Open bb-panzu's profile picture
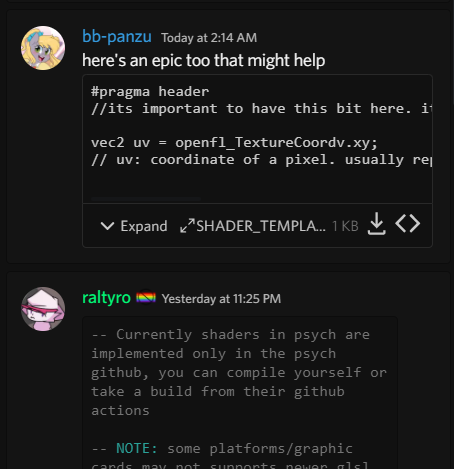 (x=43, y=48)
